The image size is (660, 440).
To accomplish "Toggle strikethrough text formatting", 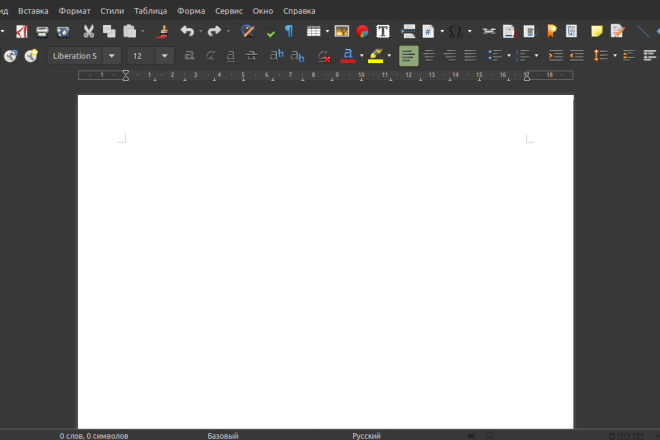I will 251,56.
